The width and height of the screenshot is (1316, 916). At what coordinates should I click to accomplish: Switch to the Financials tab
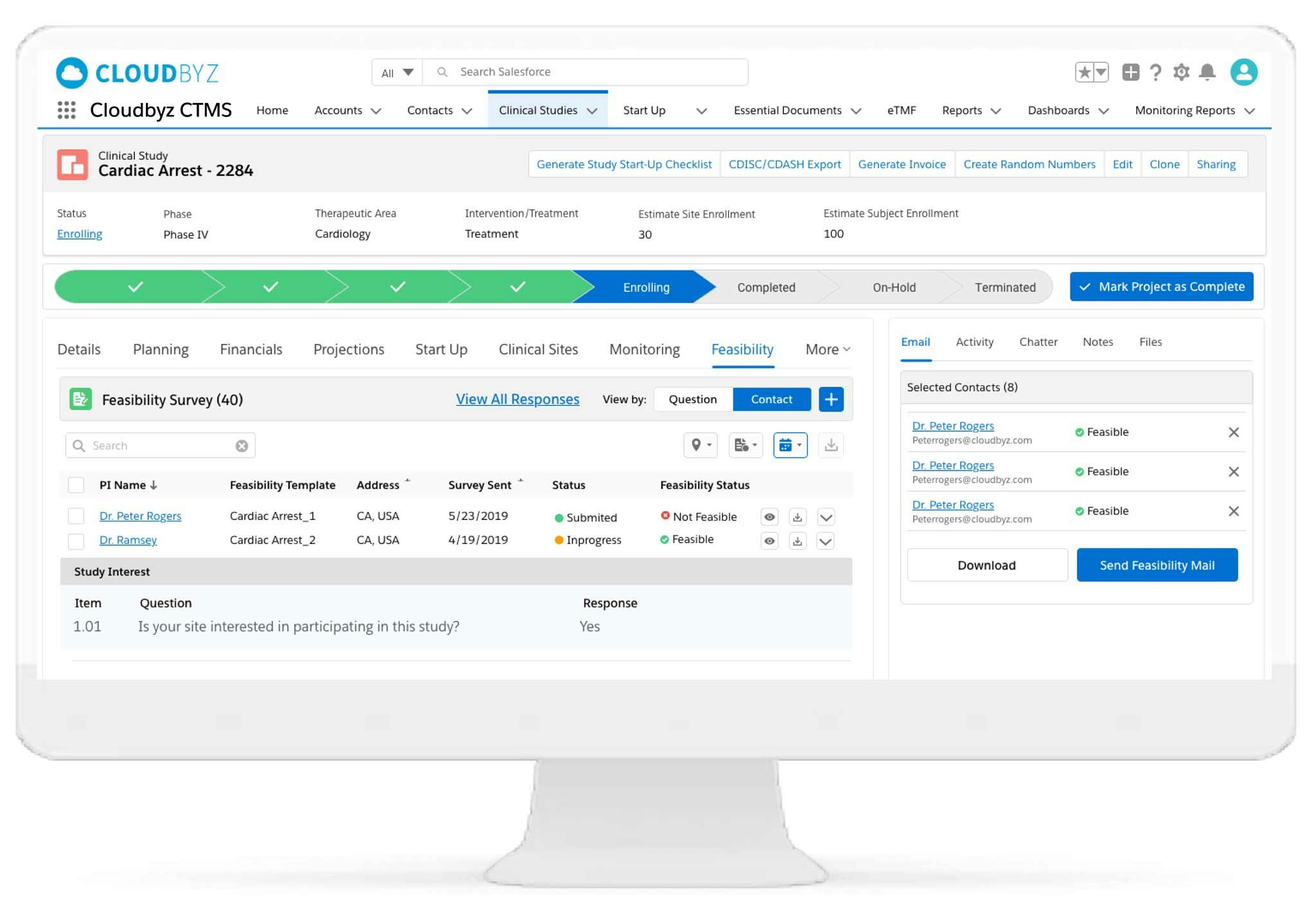[x=251, y=349]
